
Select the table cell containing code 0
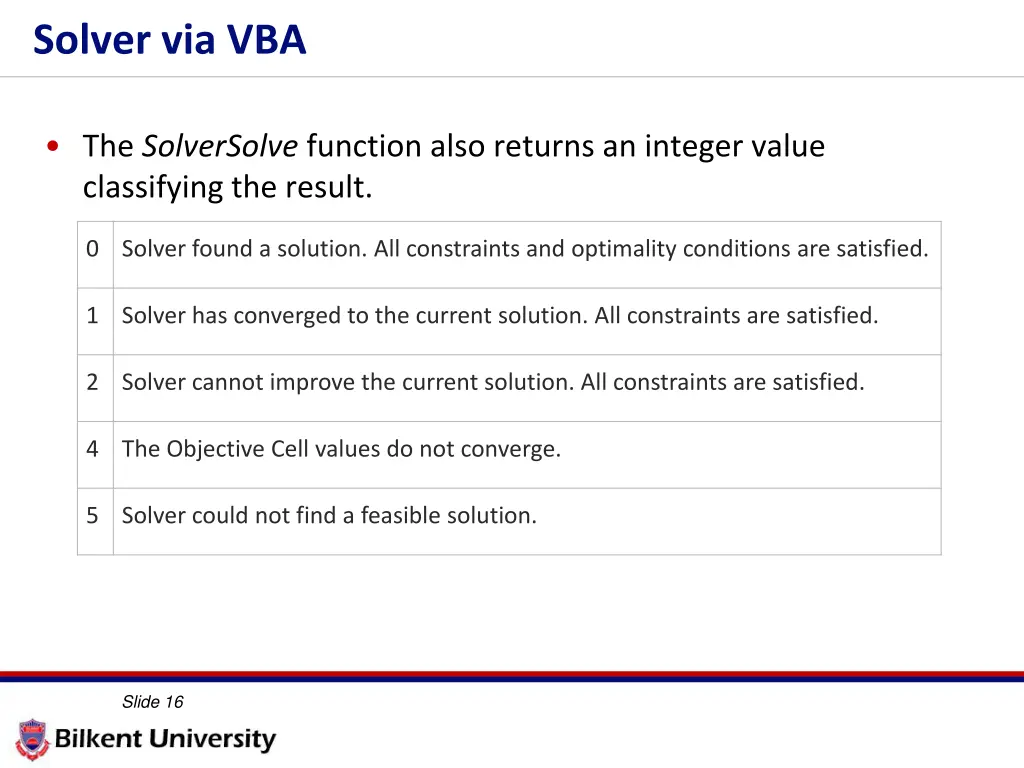point(93,249)
